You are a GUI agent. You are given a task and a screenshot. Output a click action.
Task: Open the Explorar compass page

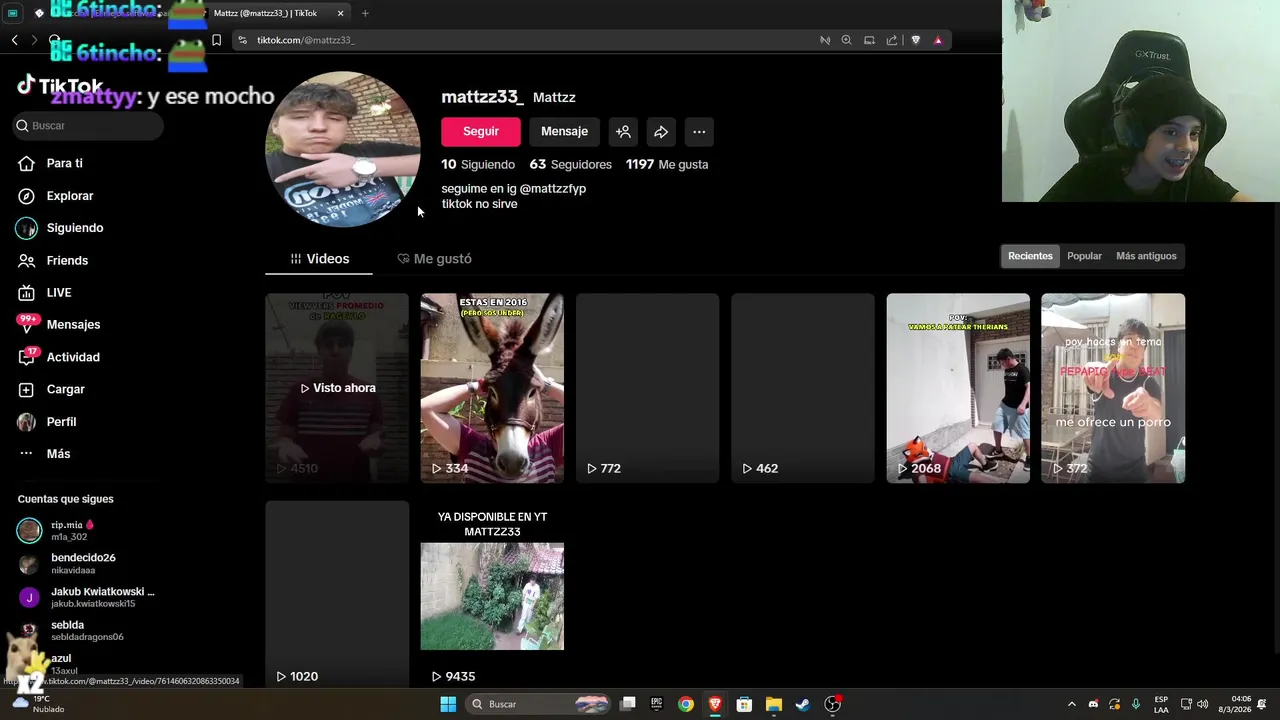pos(69,196)
